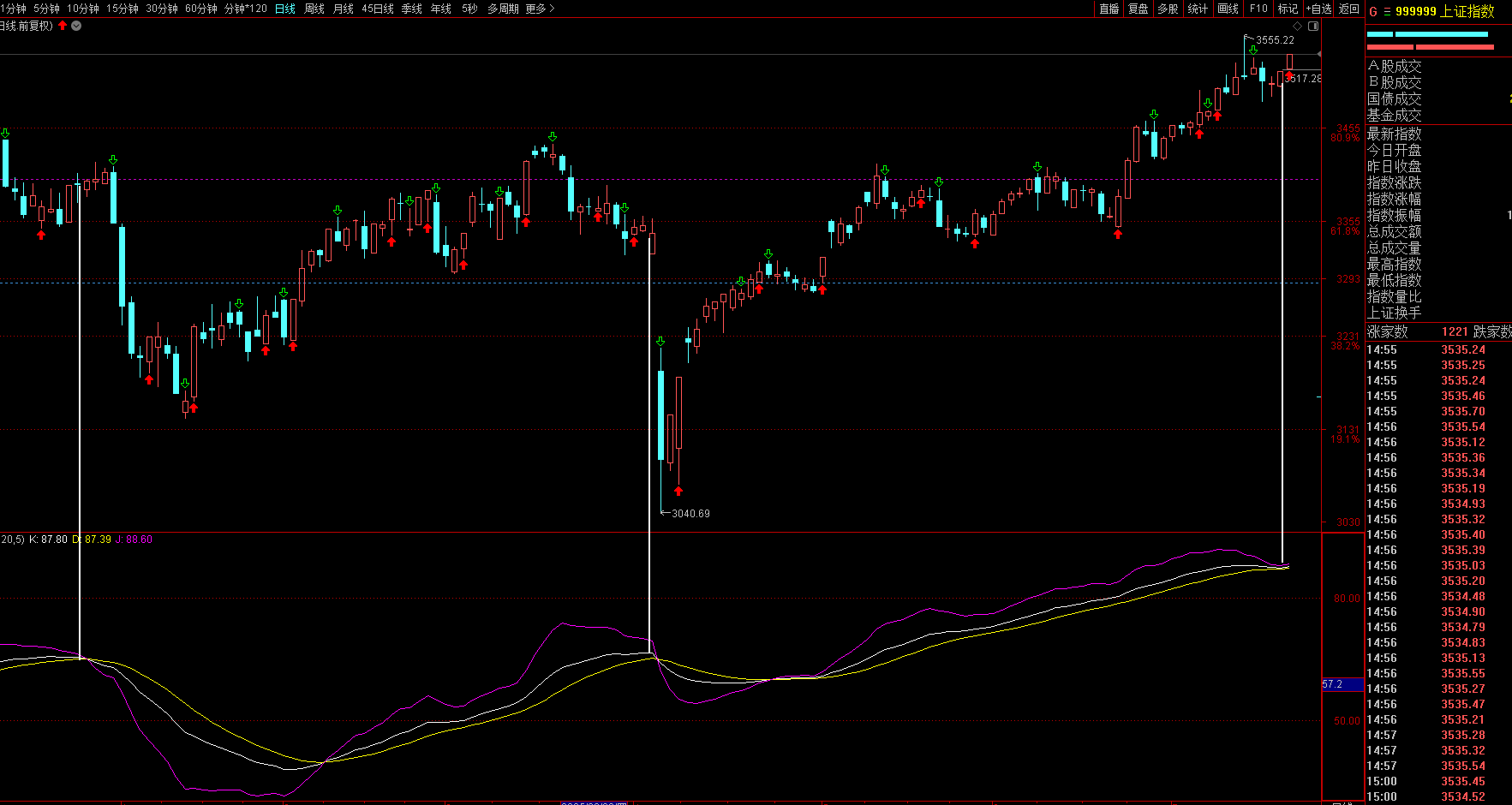The image size is (1512, 805).
Task: Click the J: 88.60 indicator value
Action: click(x=134, y=540)
